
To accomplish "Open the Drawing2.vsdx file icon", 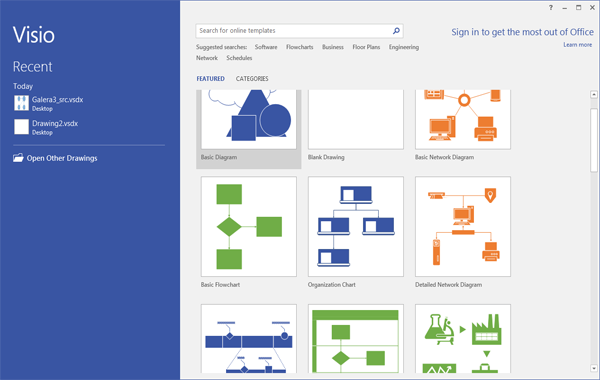I will (21, 127).
